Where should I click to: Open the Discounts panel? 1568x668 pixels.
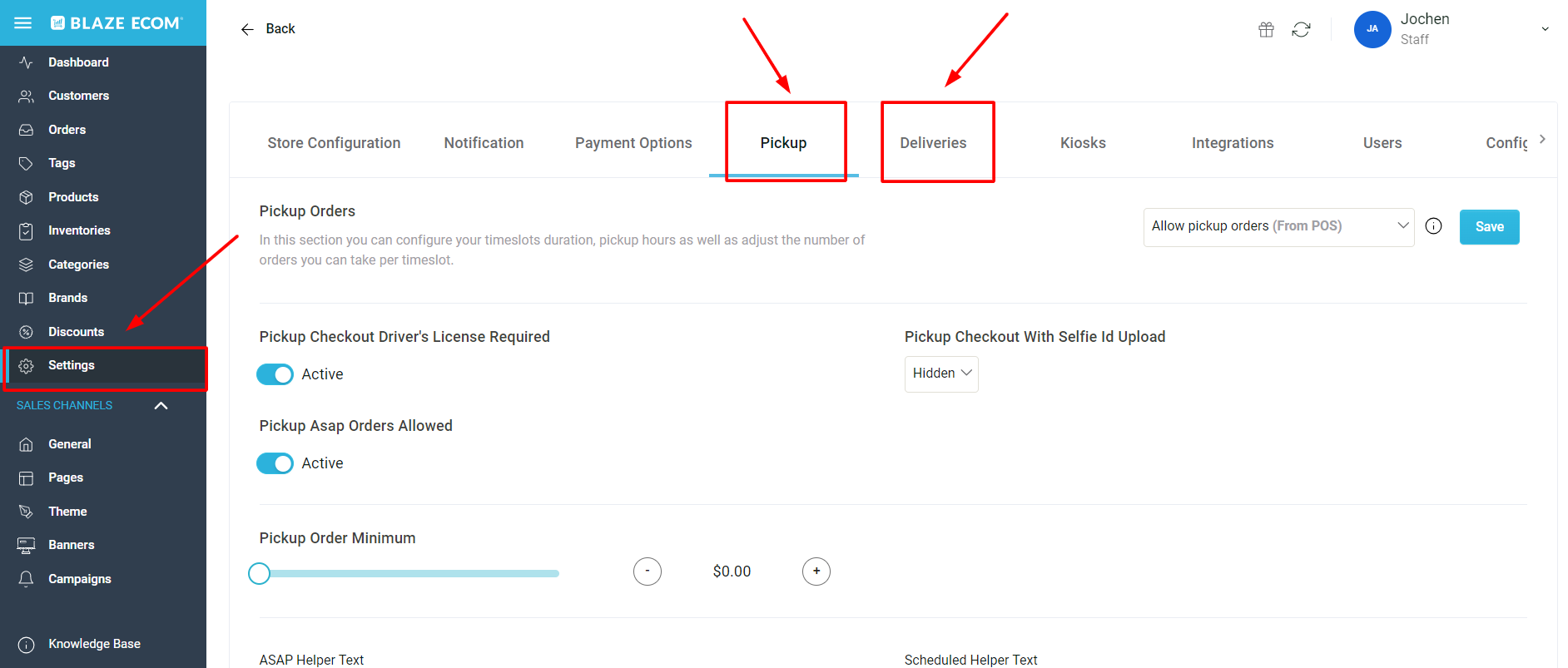click(x=77, y=331)
